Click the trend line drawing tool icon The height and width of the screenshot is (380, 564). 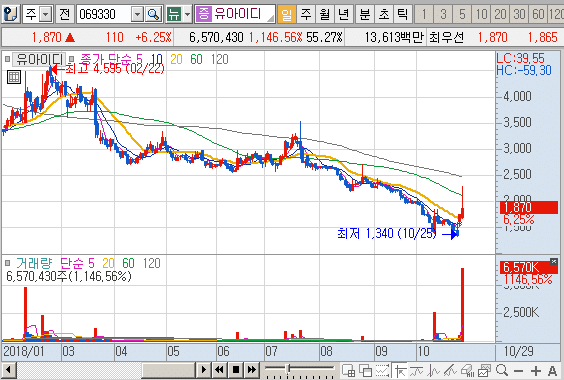coord(417,370)
